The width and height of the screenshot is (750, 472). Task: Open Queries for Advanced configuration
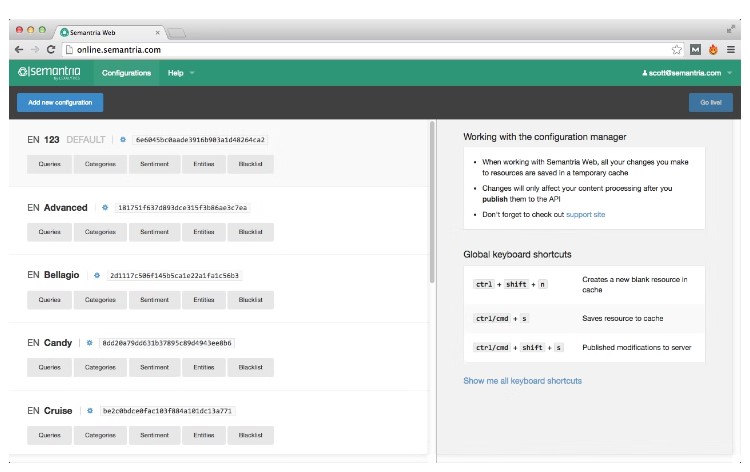[x=50, y=232]
